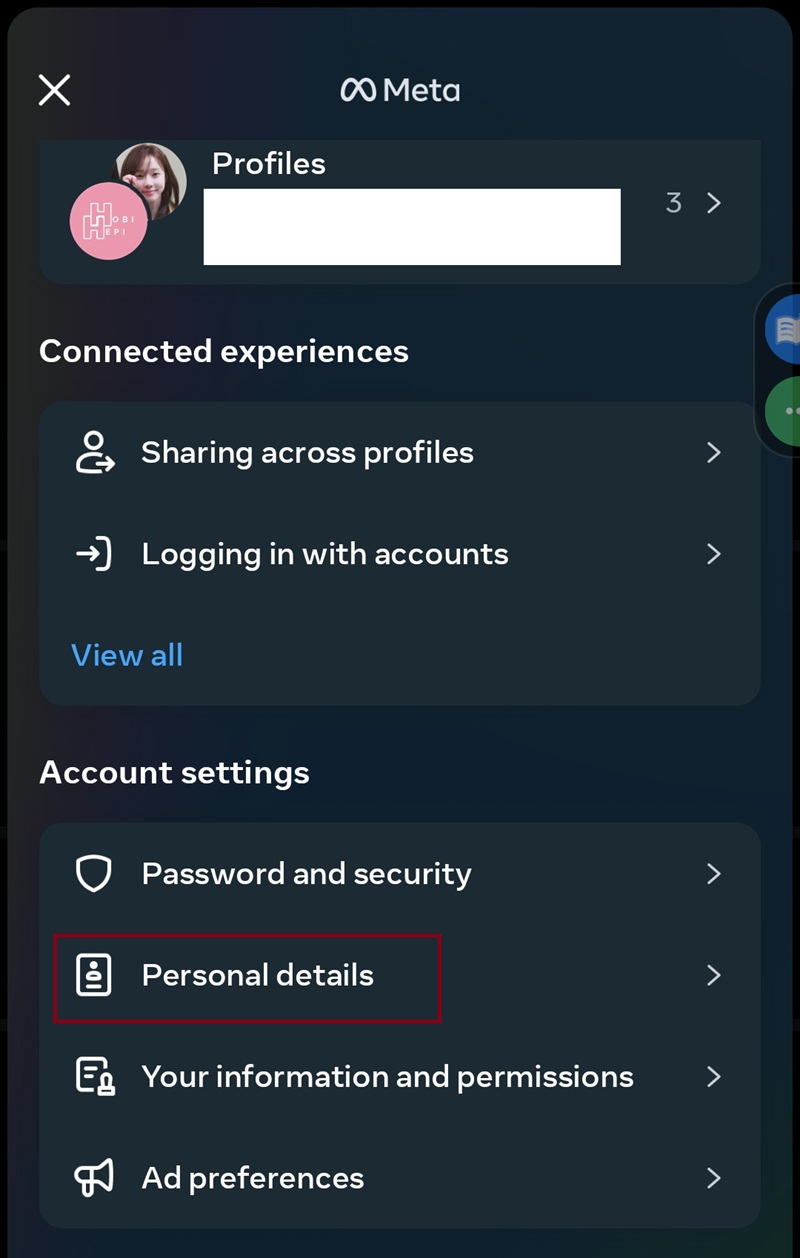Tap the blue floating book icon
Viewport: 800px width, 1258px height.
point(785,329)
